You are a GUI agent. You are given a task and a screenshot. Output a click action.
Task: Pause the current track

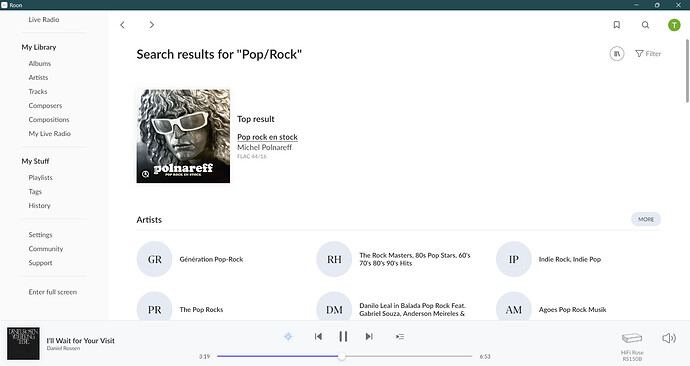point(343,337)
